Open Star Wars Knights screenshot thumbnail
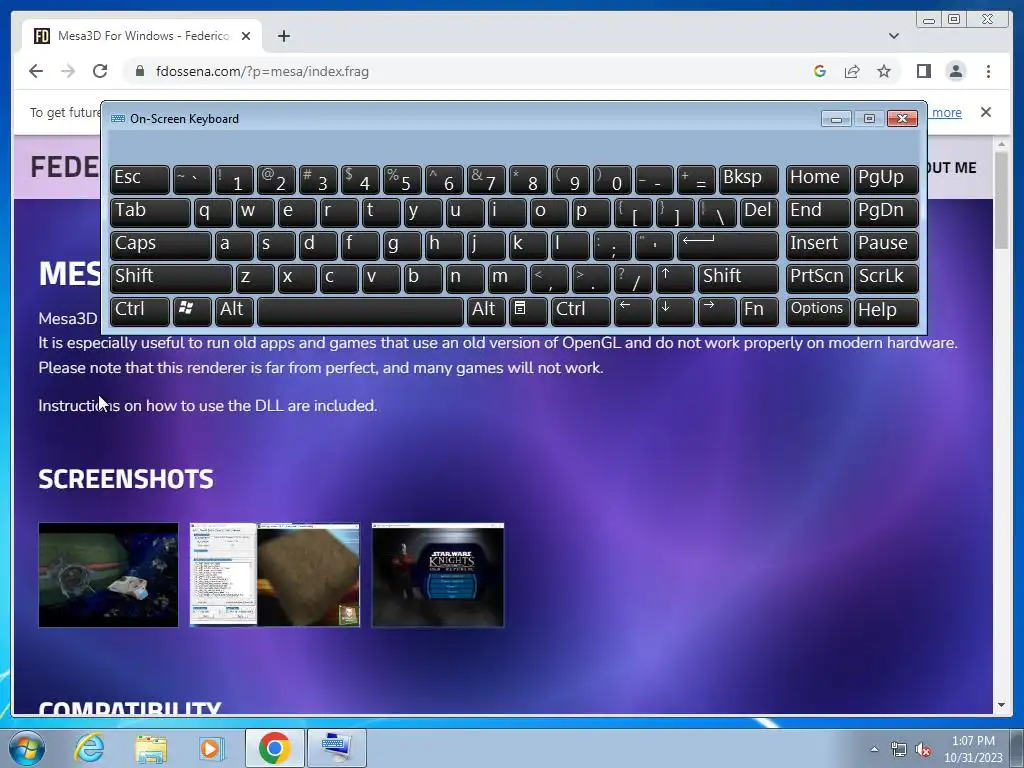This screenshot has width=1024, height=768. tap(438, 575)
